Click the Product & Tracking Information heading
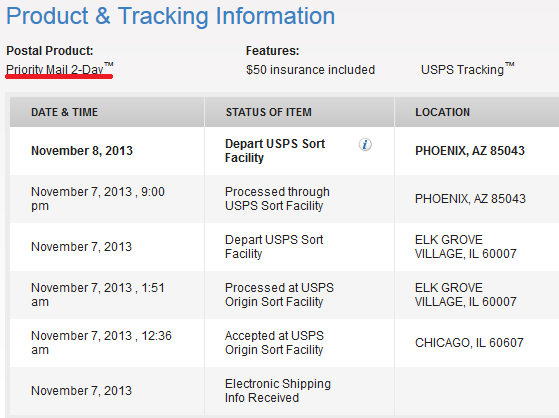The height and width of the screenshot is (418, 559). pos(171,16)
